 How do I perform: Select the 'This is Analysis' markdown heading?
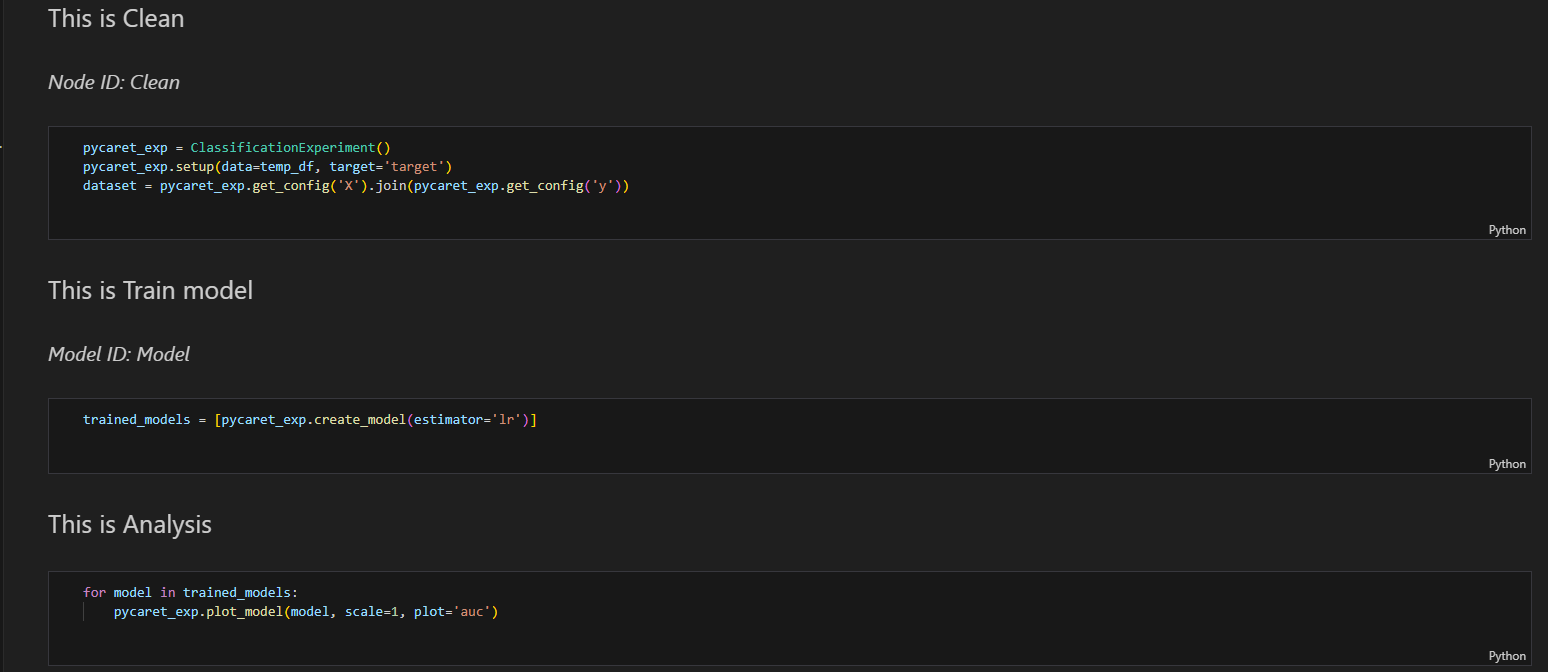coord(130,524)
